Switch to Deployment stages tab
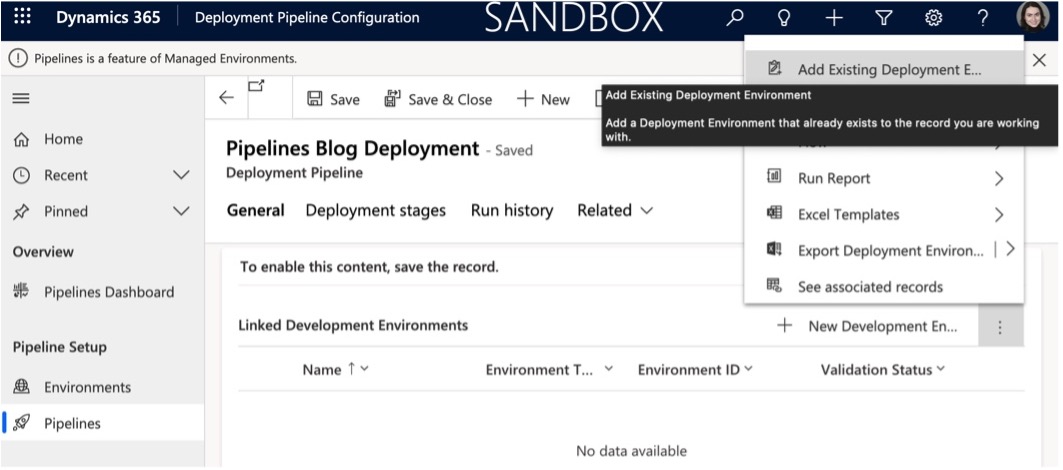The height and width of the screenshot is (470, 1063). [x=376, y=210]
